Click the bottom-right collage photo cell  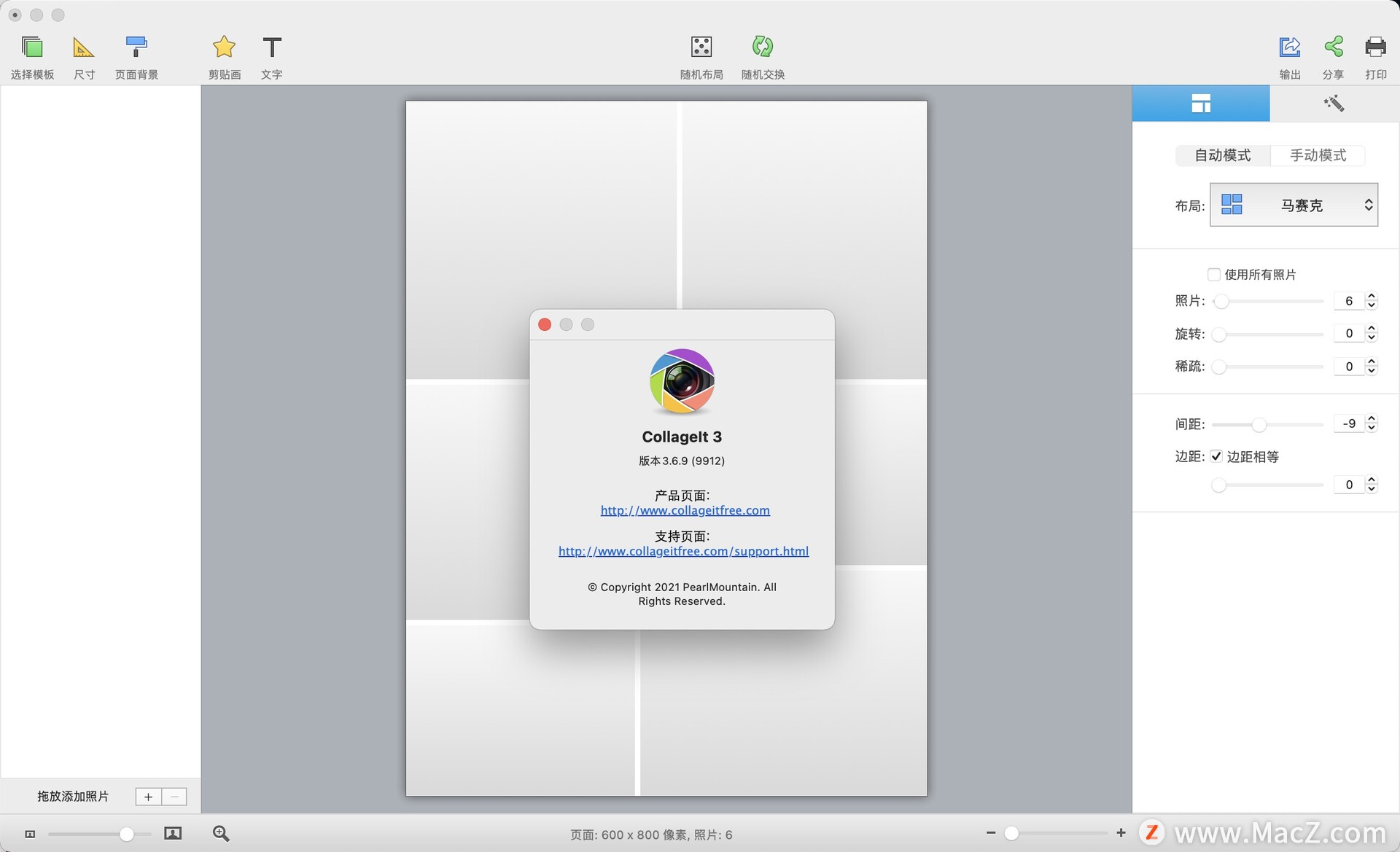point(783,713)
